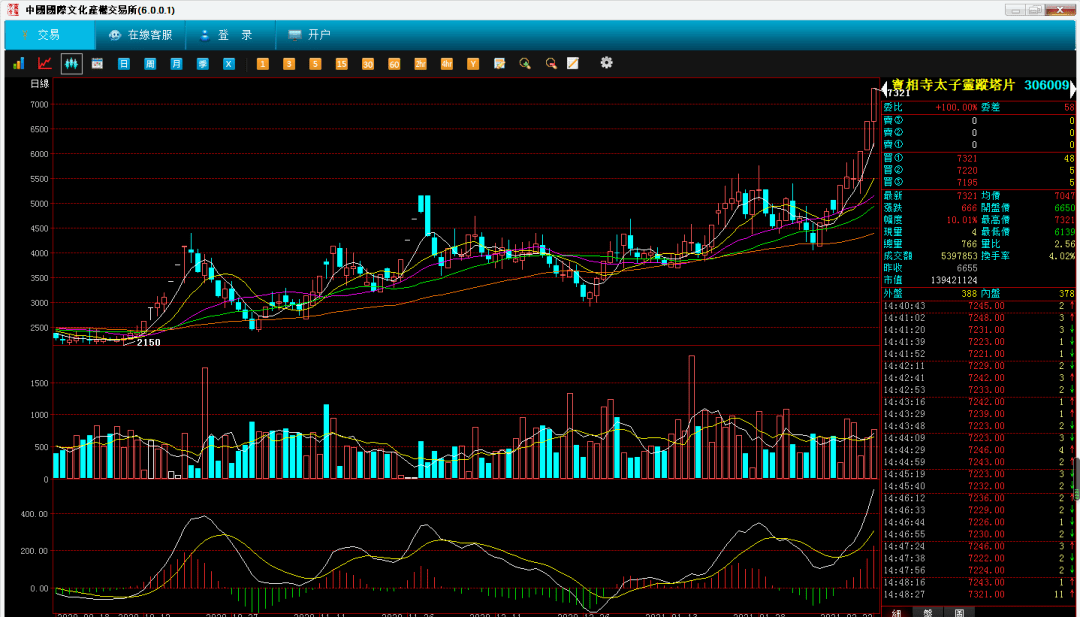
Task: Toggle the daily (日) period button
Action: point(124,64)
